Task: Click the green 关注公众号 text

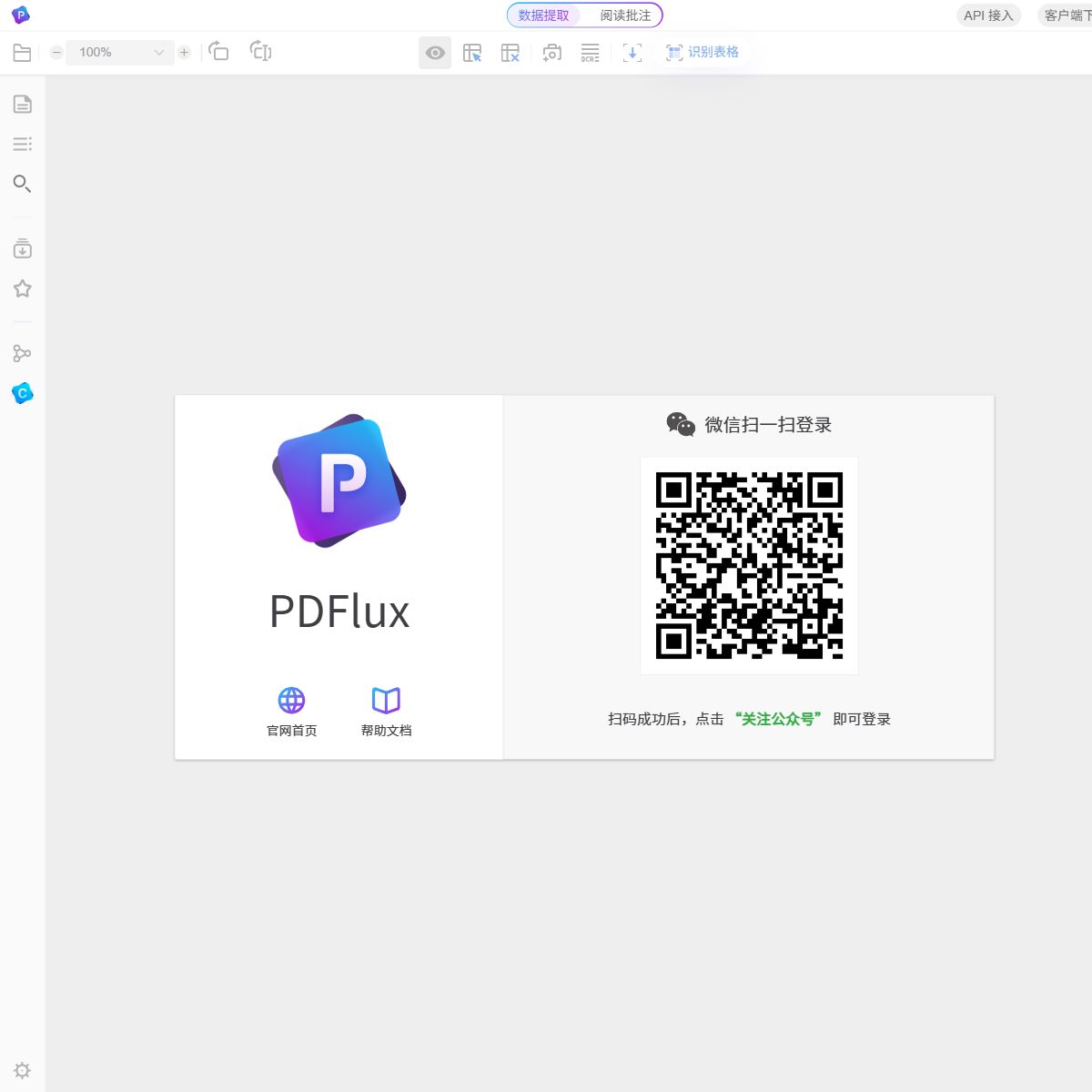Action: (x=778, y=719)
